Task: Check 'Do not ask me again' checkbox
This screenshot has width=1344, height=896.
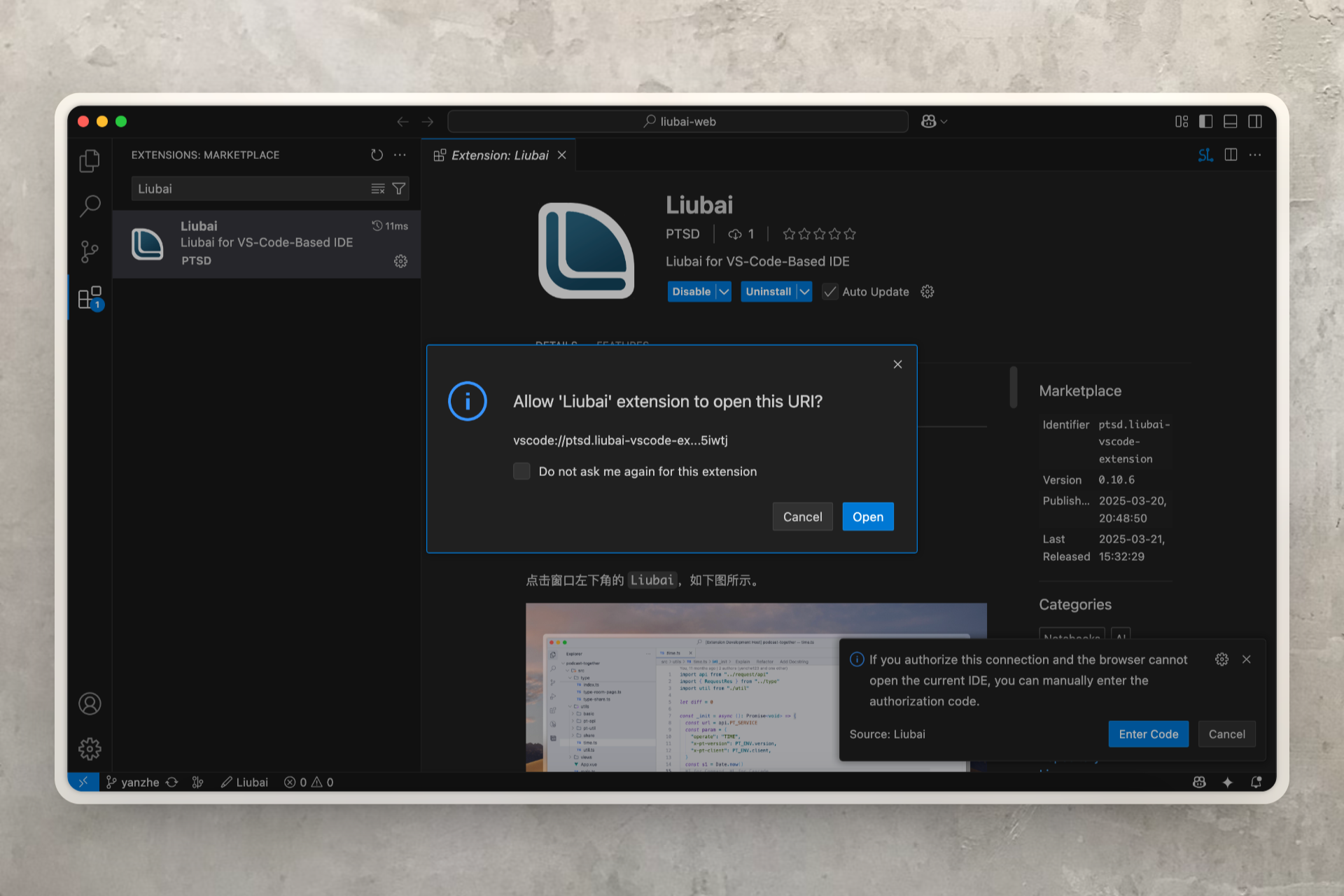Action: (521, 471)
